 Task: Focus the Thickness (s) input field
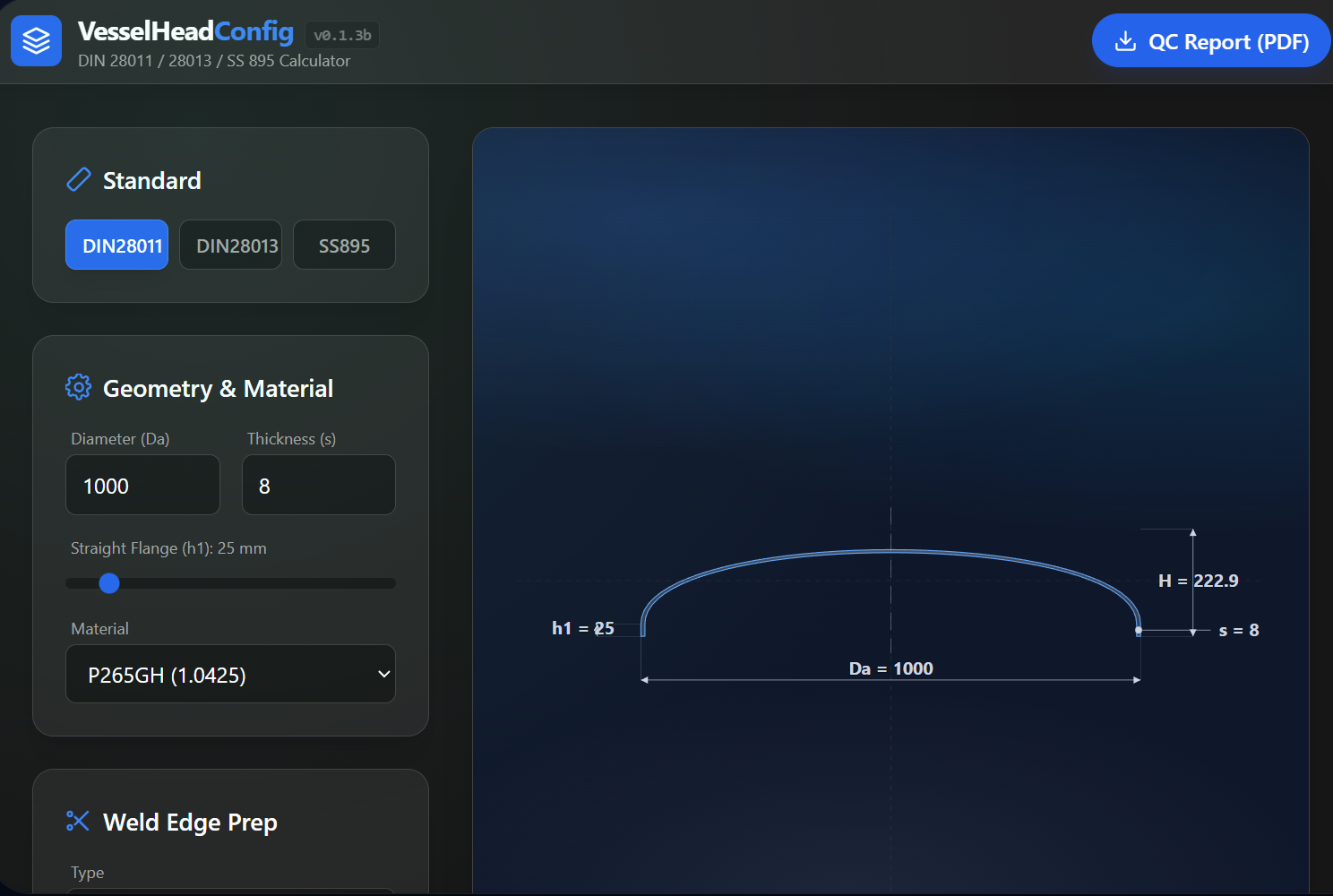[319, 485]
